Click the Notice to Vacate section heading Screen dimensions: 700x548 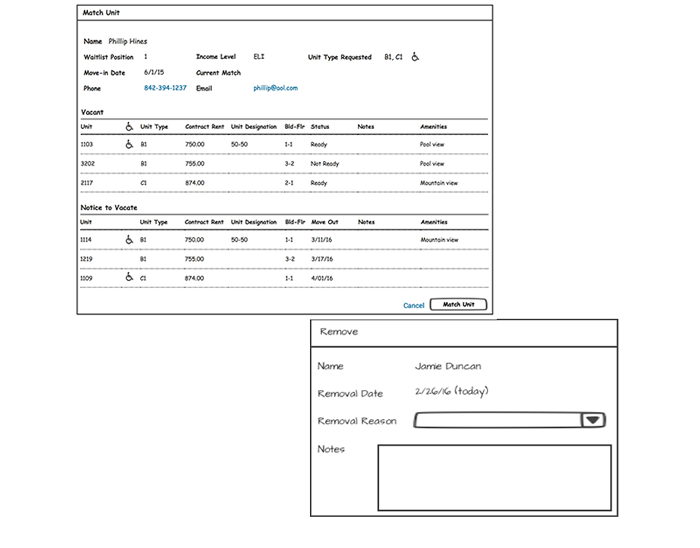pyautogui.click(x=108, y=208)
